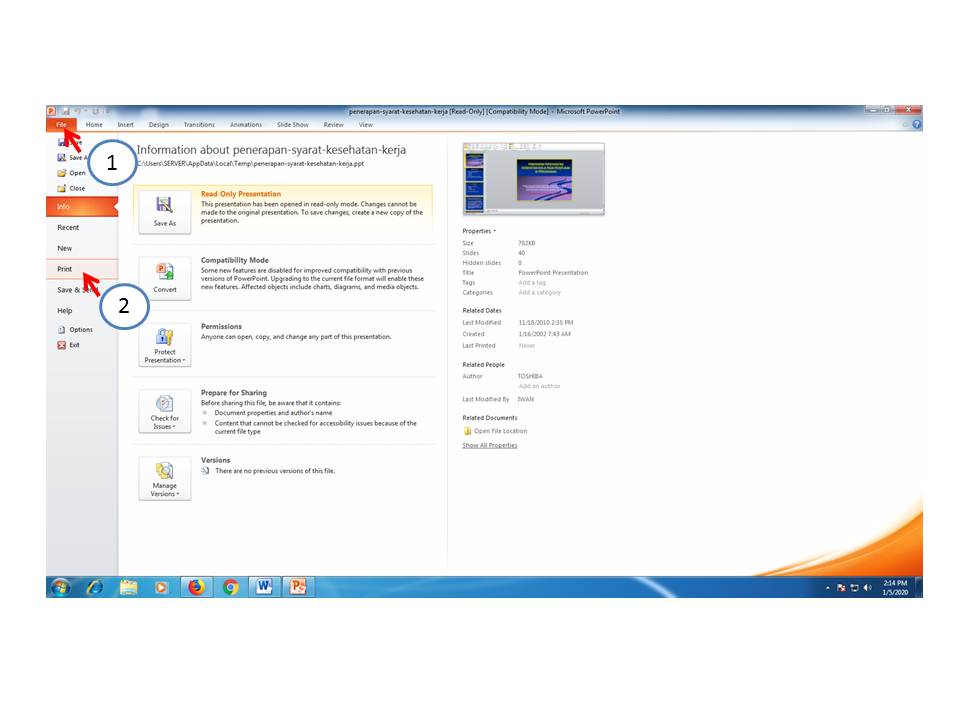
Task: Open the Check for Issues dropdown
Action: point(165,411)
